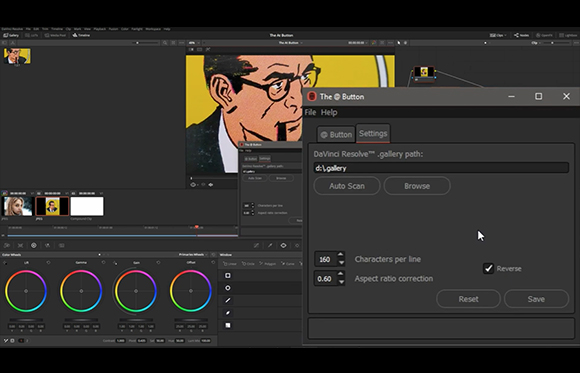The image size is (580, 373).
Task: Select the comic man clip thumbnail
Action: (x=52, y=206)
